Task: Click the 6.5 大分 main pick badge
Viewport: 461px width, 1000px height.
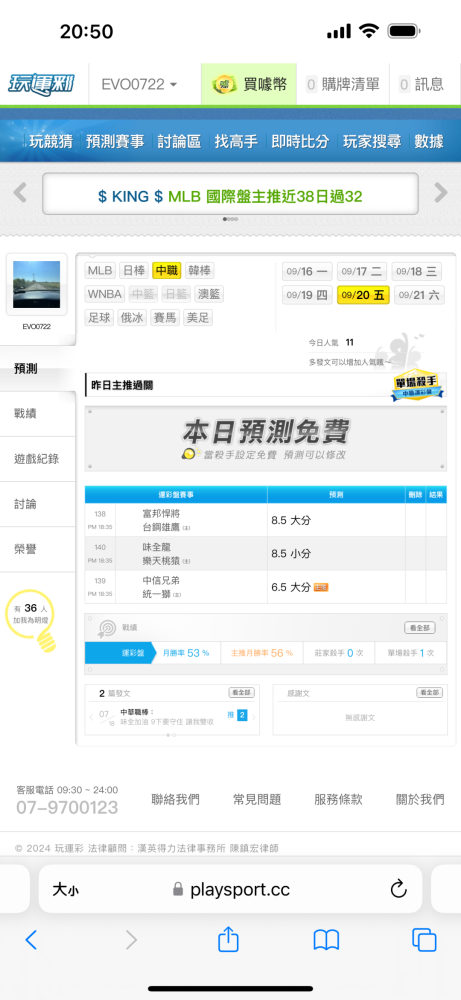Action: [x=321, y=587]
